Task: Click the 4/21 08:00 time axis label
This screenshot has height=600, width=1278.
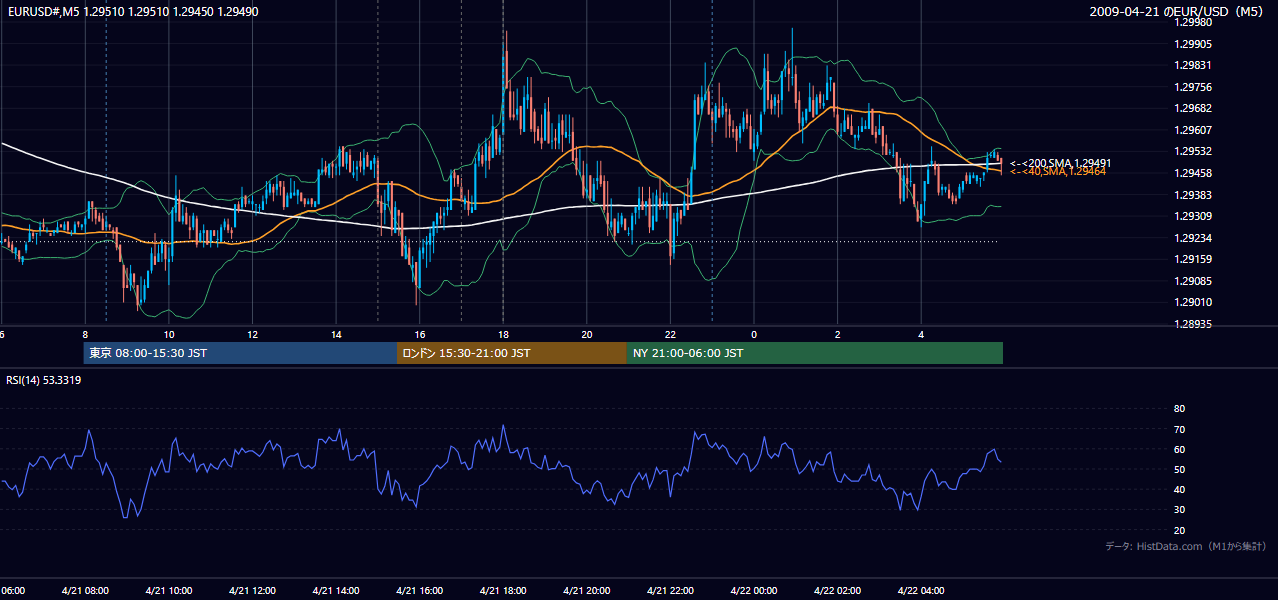Action: pos(83,591)
